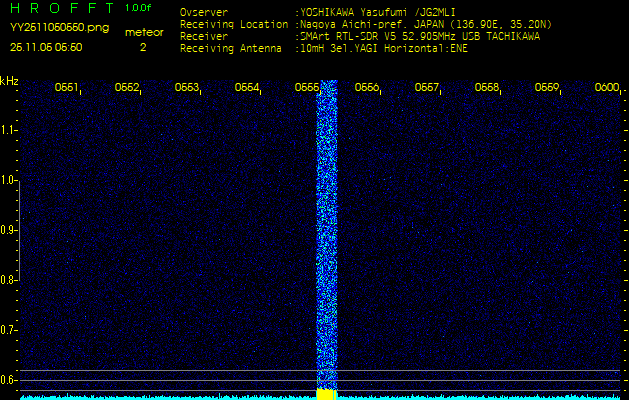Click the 0.8 kHz frequency label
This screenshot has height=400, width=629.
coord(8,280)
